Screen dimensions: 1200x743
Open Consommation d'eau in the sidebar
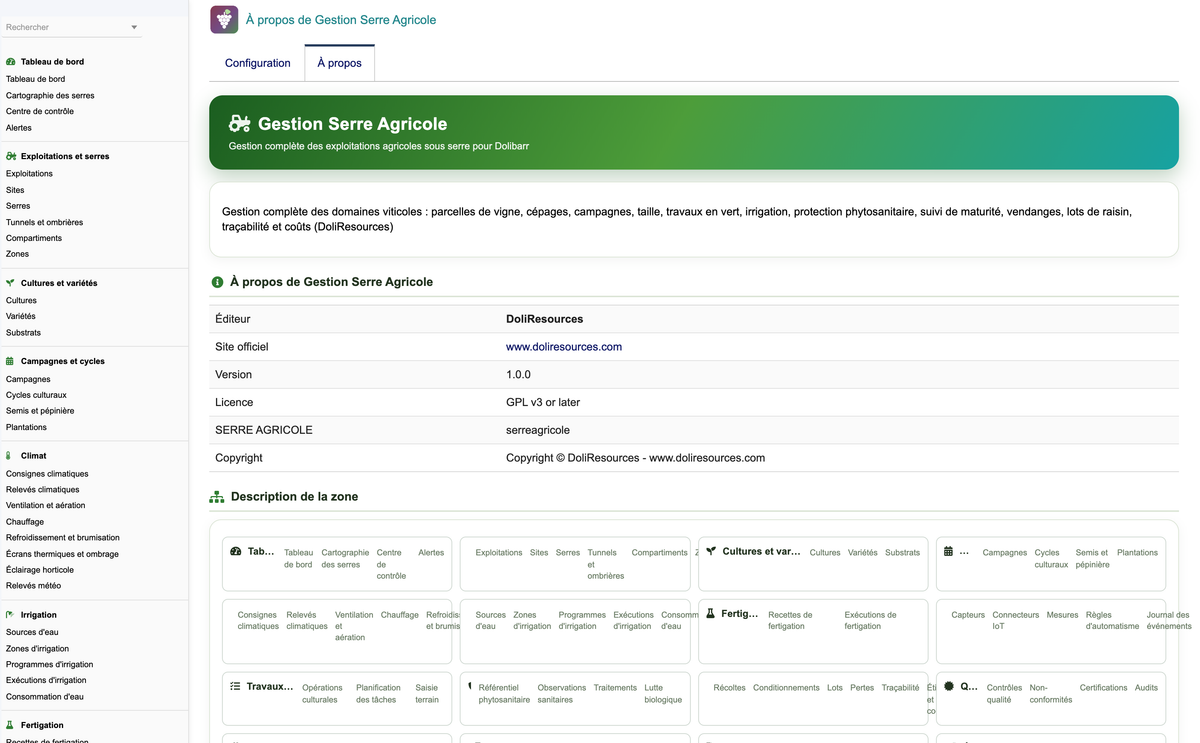click(x=45, y=697)
